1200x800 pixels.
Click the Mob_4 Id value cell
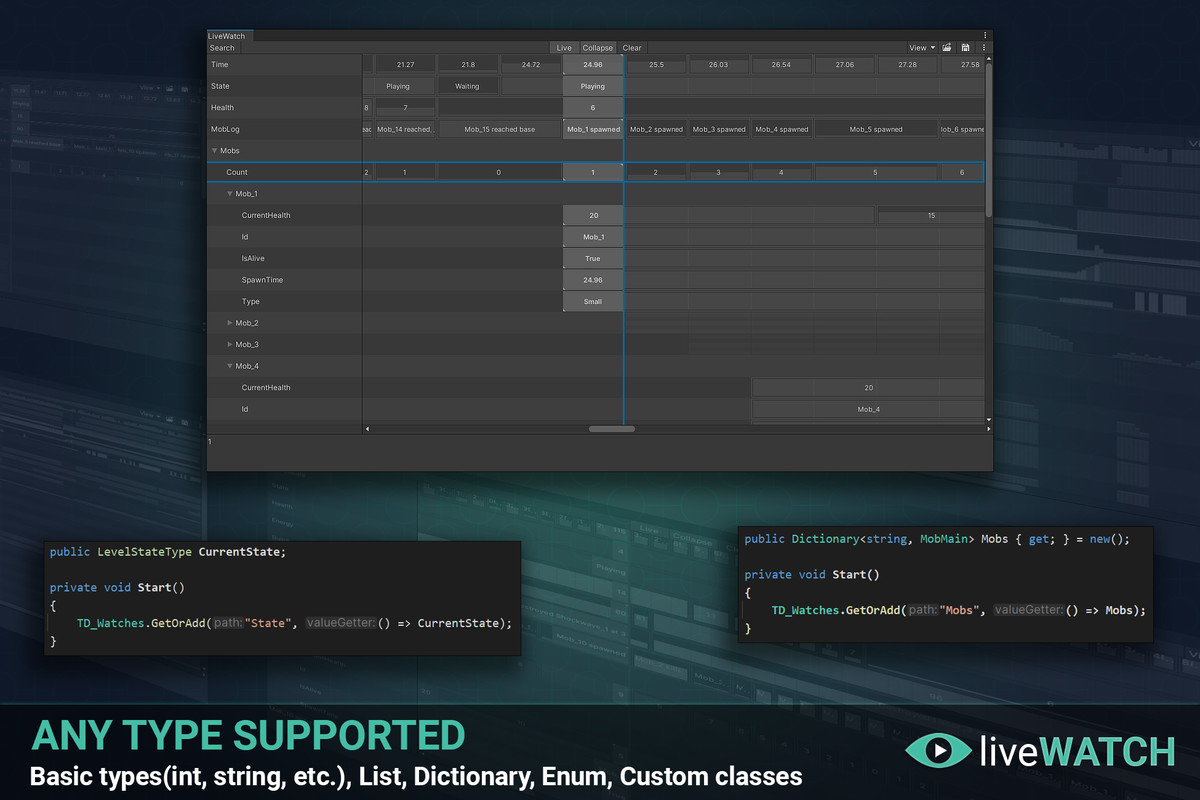click(868, 409)
